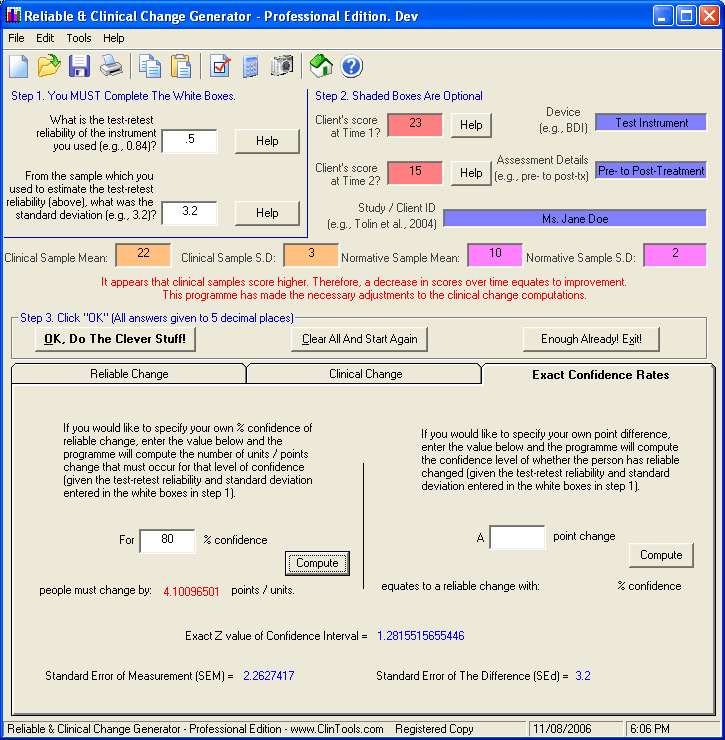Save using the floppy disk icon
The height and width of the screenshot is (740, 725).
click(80, 67)
